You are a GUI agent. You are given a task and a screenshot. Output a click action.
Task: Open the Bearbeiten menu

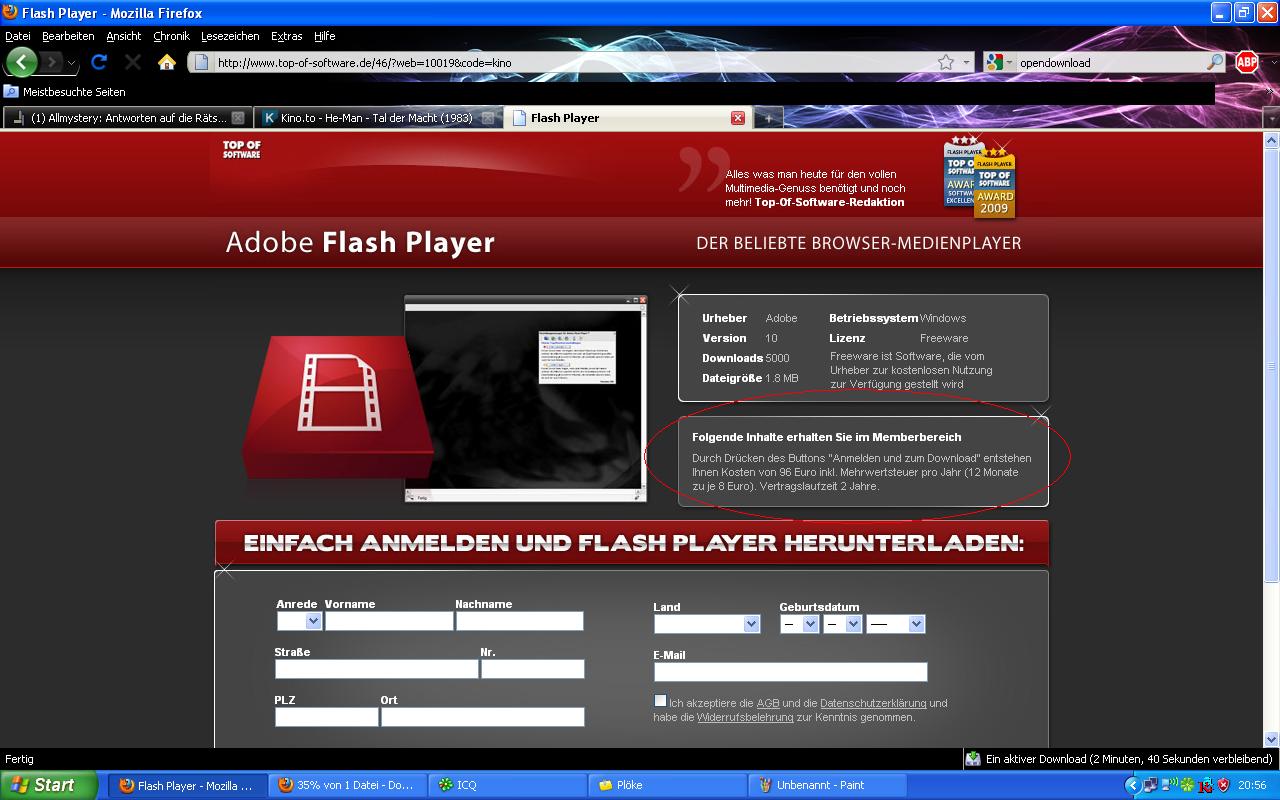(68, 36)
